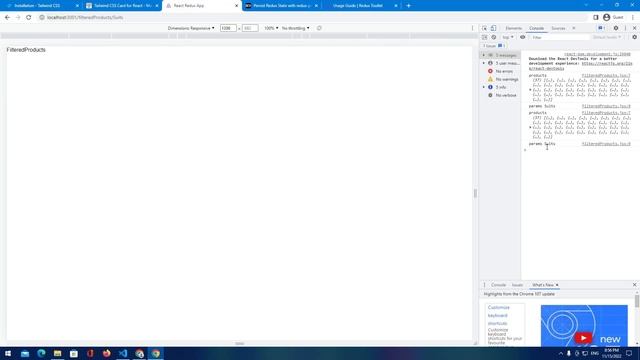This screenshot has height=360, width=640.
Task: Create a live expression with the eye icon
Action: coord(522,37)
